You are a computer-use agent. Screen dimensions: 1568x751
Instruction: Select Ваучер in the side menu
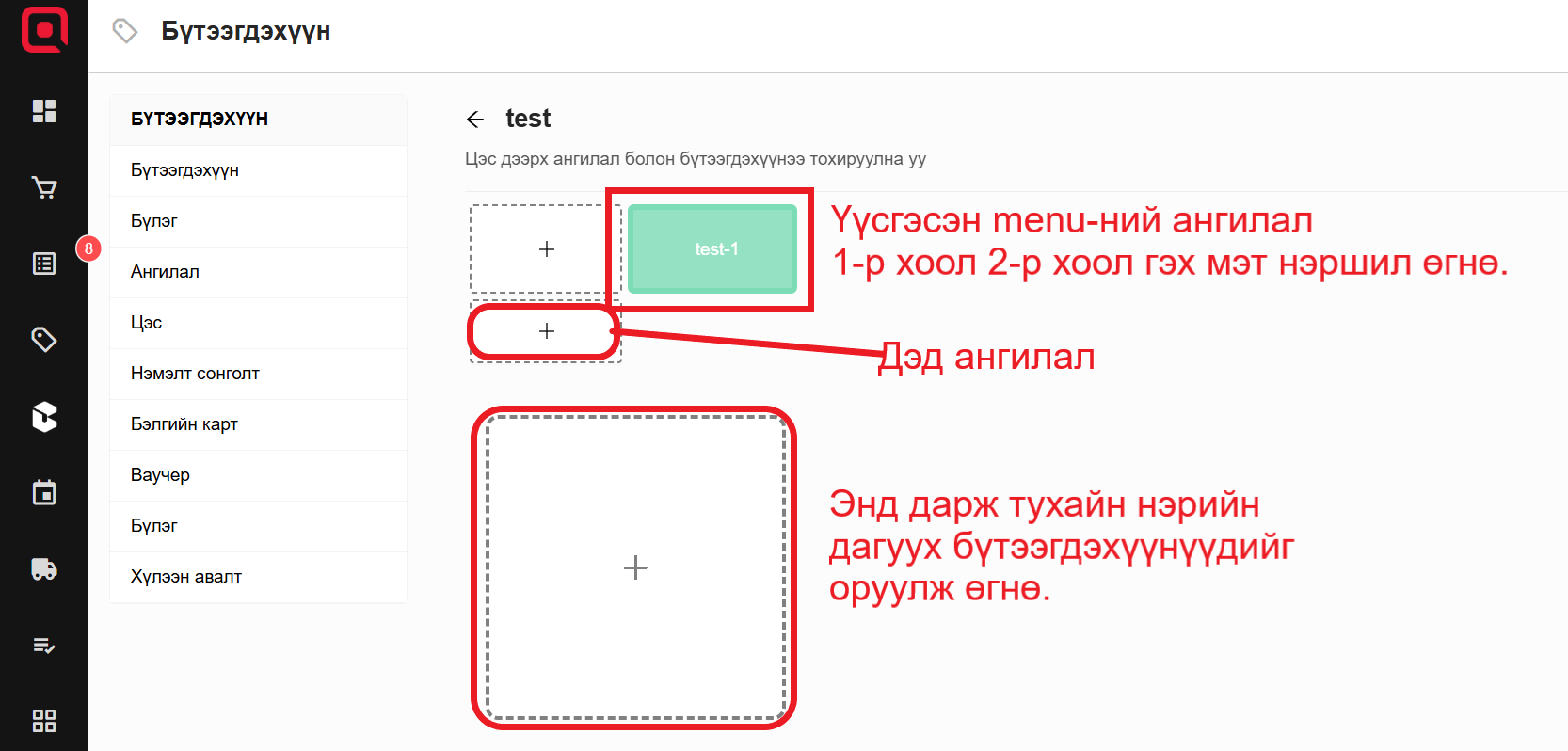(x=160, y=475)
